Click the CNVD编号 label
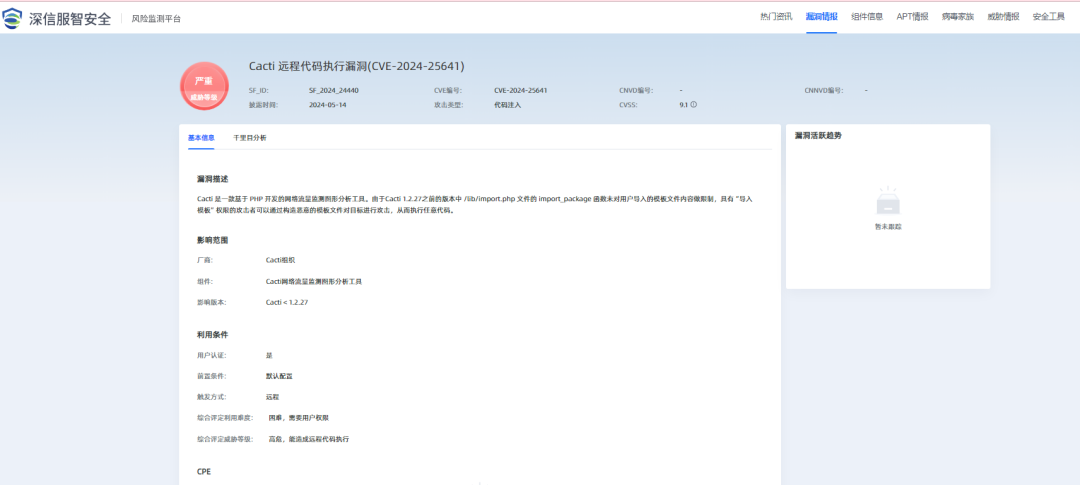Viewport: 1080px width, 485px height. tap(636, 90)
